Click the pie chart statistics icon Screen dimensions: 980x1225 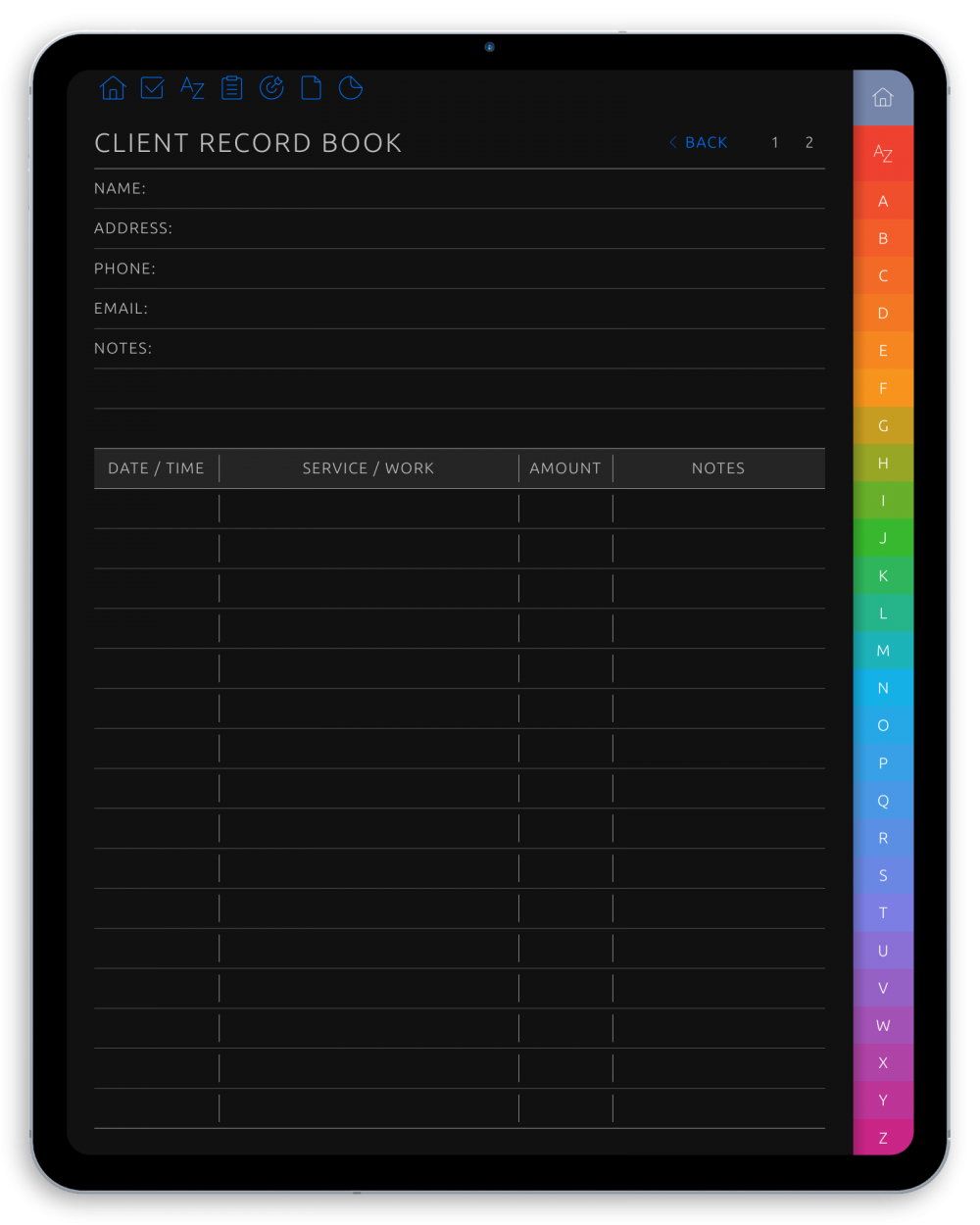(351, 88)
